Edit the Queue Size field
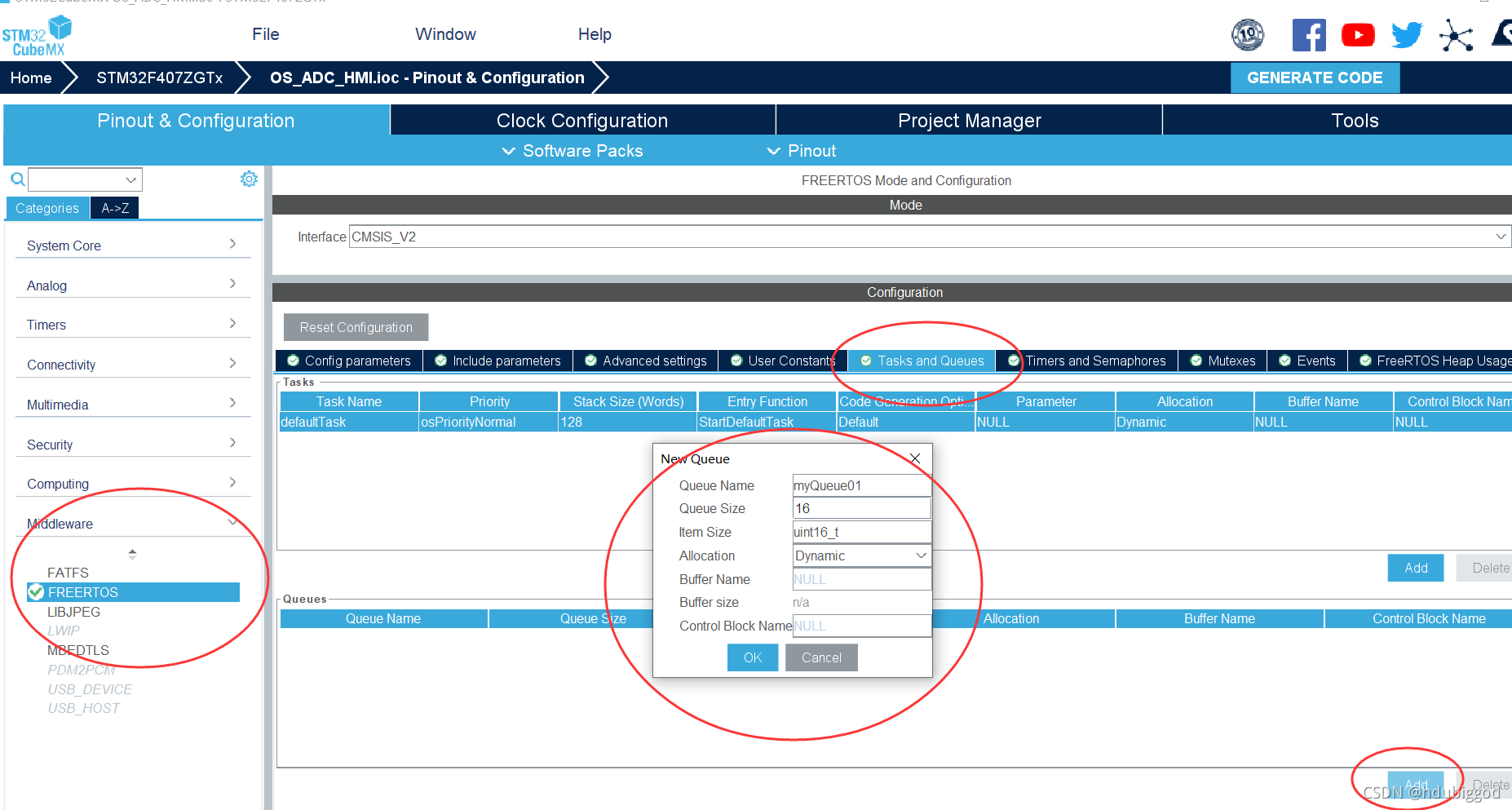This screenshot has width=1512, height=810. coord(861,508)
